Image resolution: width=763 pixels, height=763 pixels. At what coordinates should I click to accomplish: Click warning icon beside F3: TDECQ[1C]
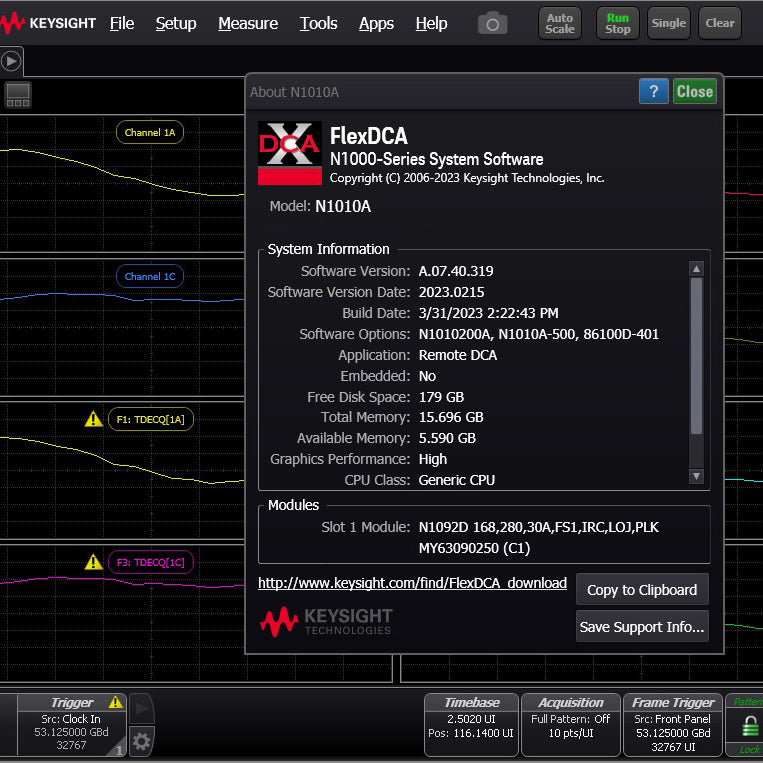[x=94, y=562]
